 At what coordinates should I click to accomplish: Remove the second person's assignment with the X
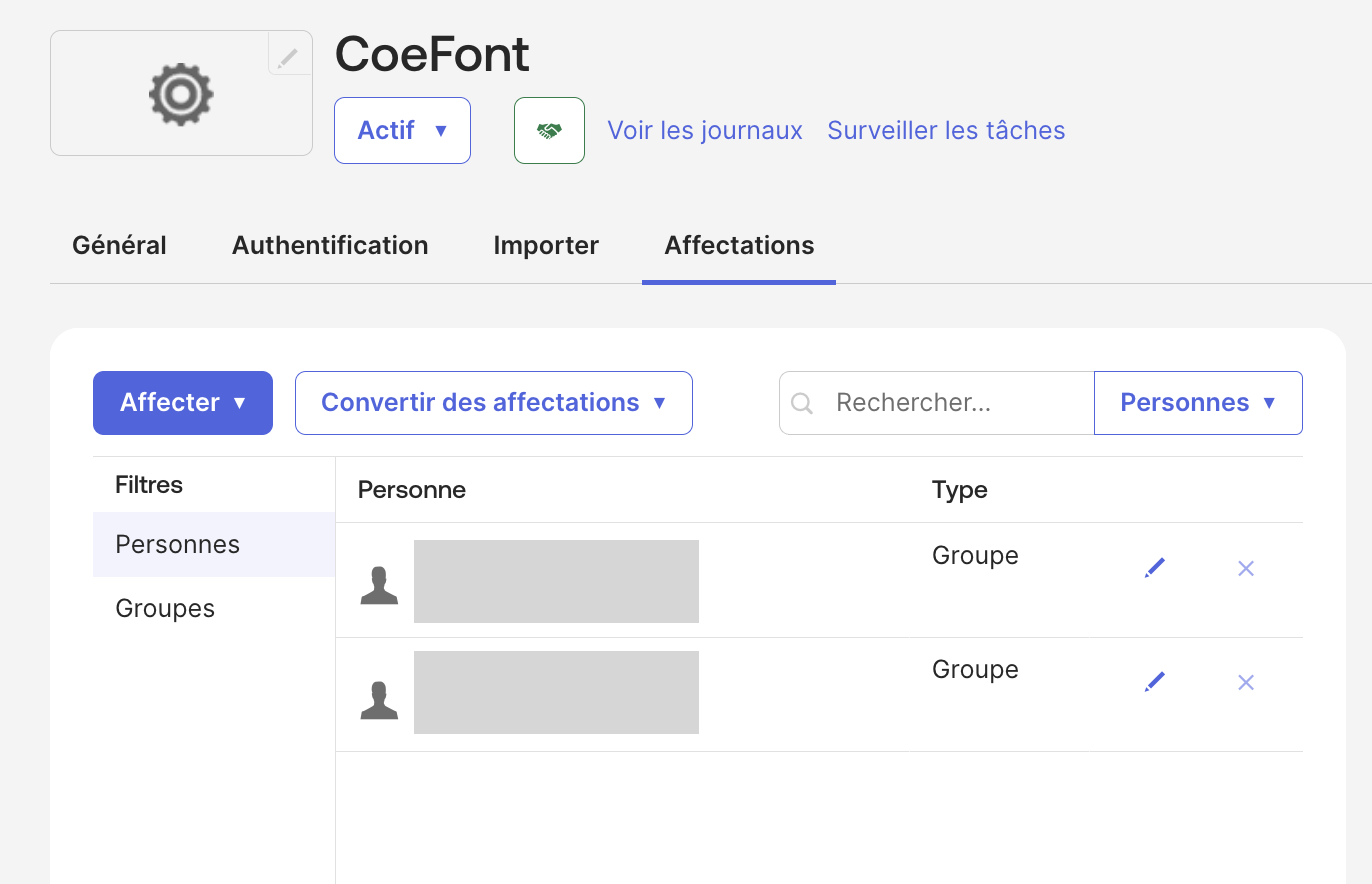(x=1246, y=682)
